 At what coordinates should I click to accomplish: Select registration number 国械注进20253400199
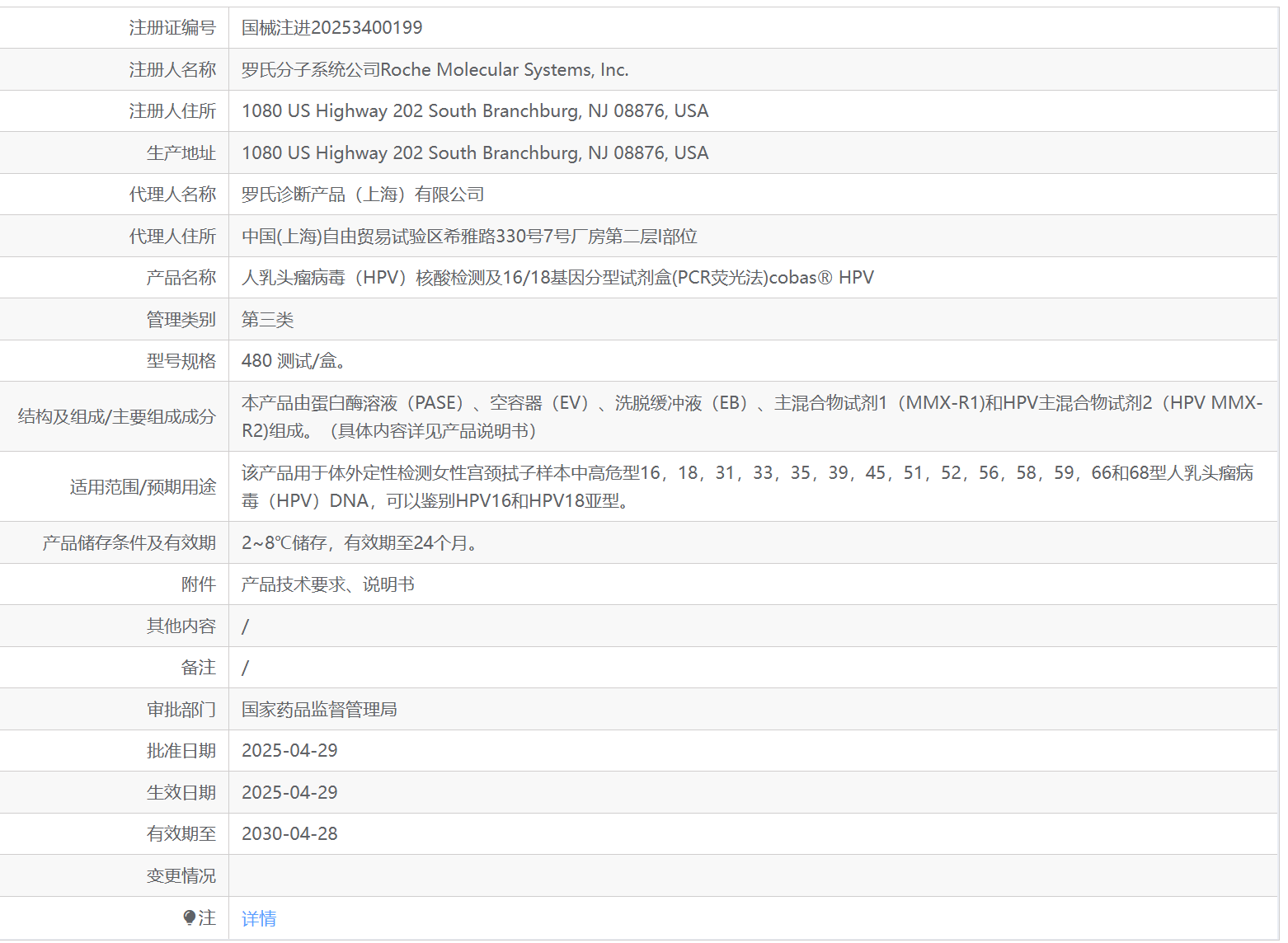(x=331, y=28)
